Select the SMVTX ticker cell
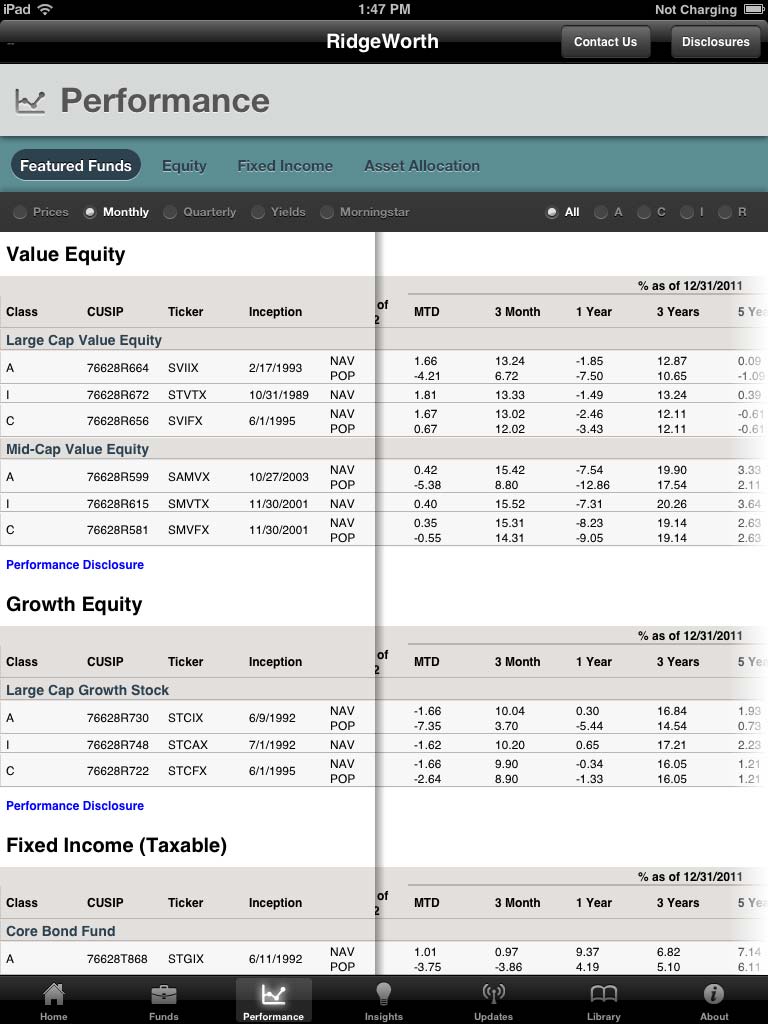 click(189, 504)
